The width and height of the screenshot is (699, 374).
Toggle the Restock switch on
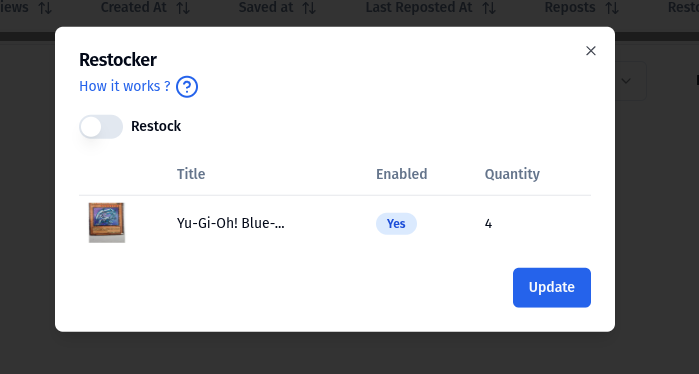(101, 127)
